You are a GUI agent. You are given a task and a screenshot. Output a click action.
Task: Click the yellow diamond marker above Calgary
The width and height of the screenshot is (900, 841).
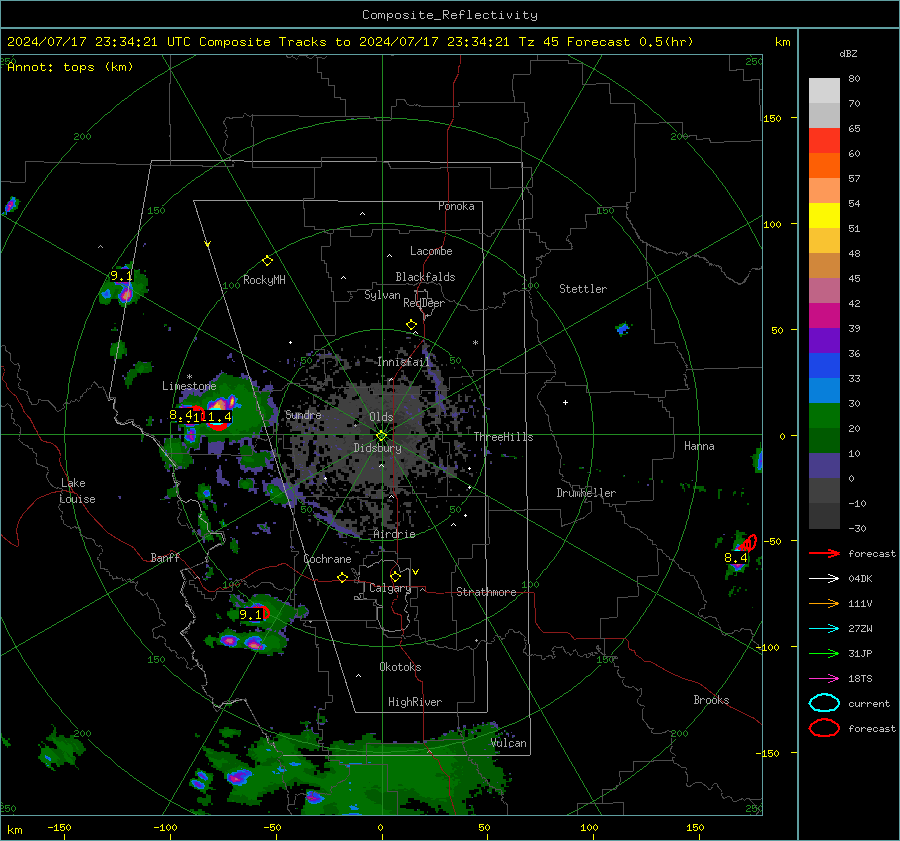pos(395,576)
